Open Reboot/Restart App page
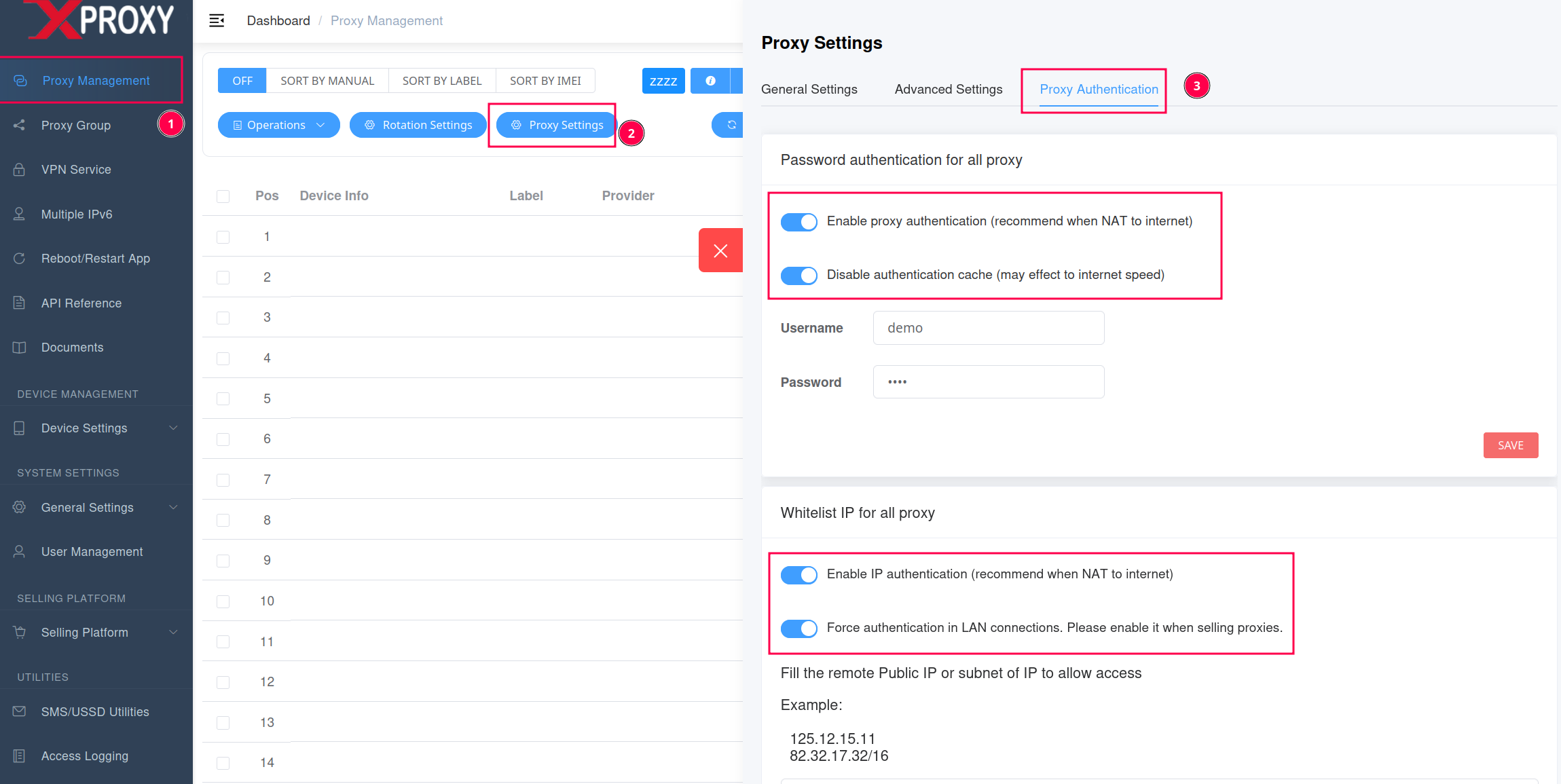The width and height of the screenshot is (1561, 784). (95, 259)
